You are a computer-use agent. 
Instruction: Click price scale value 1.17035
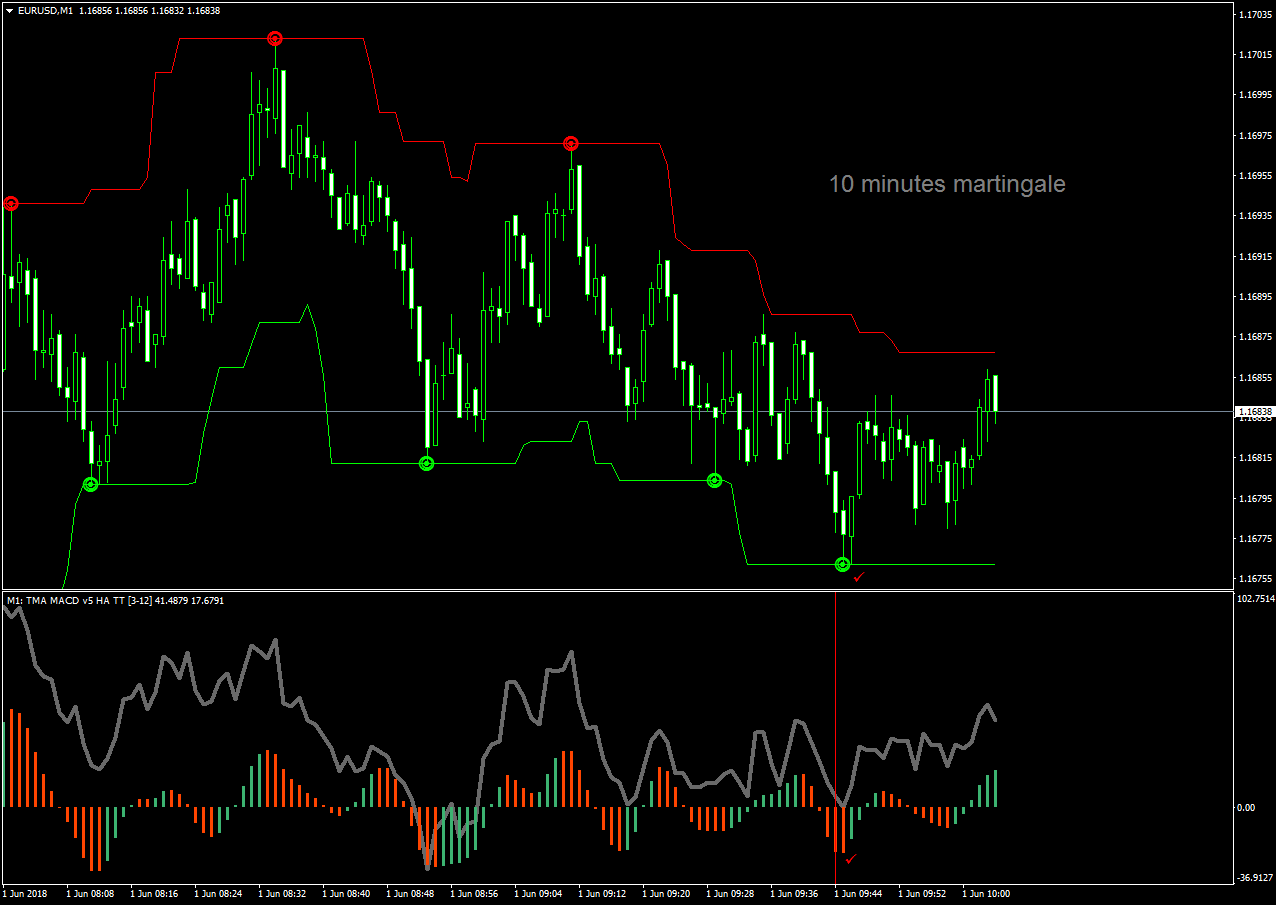[x=1254, y=15]
